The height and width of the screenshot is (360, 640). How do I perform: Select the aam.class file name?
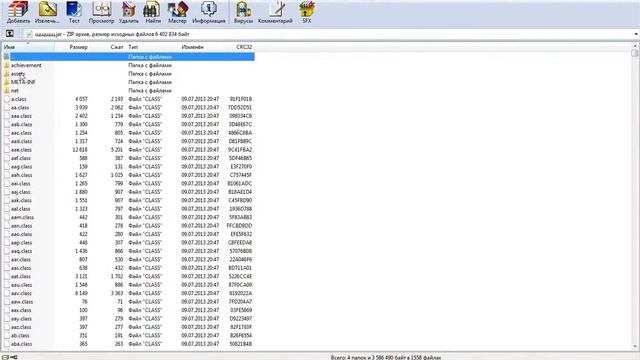pyautogui.click(x=22, y=218)
